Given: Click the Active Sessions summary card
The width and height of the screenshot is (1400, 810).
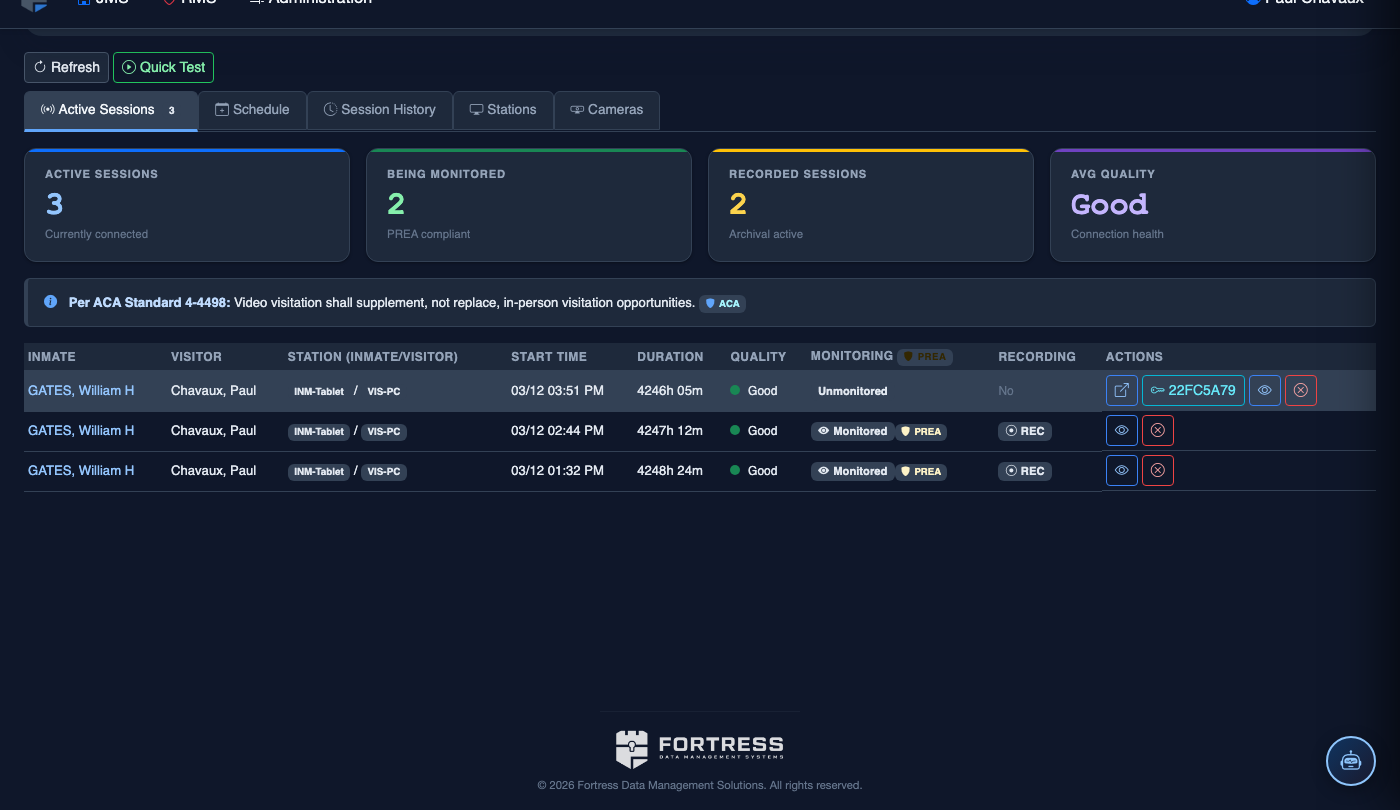Looking at the screenshot, I should 187,205.
